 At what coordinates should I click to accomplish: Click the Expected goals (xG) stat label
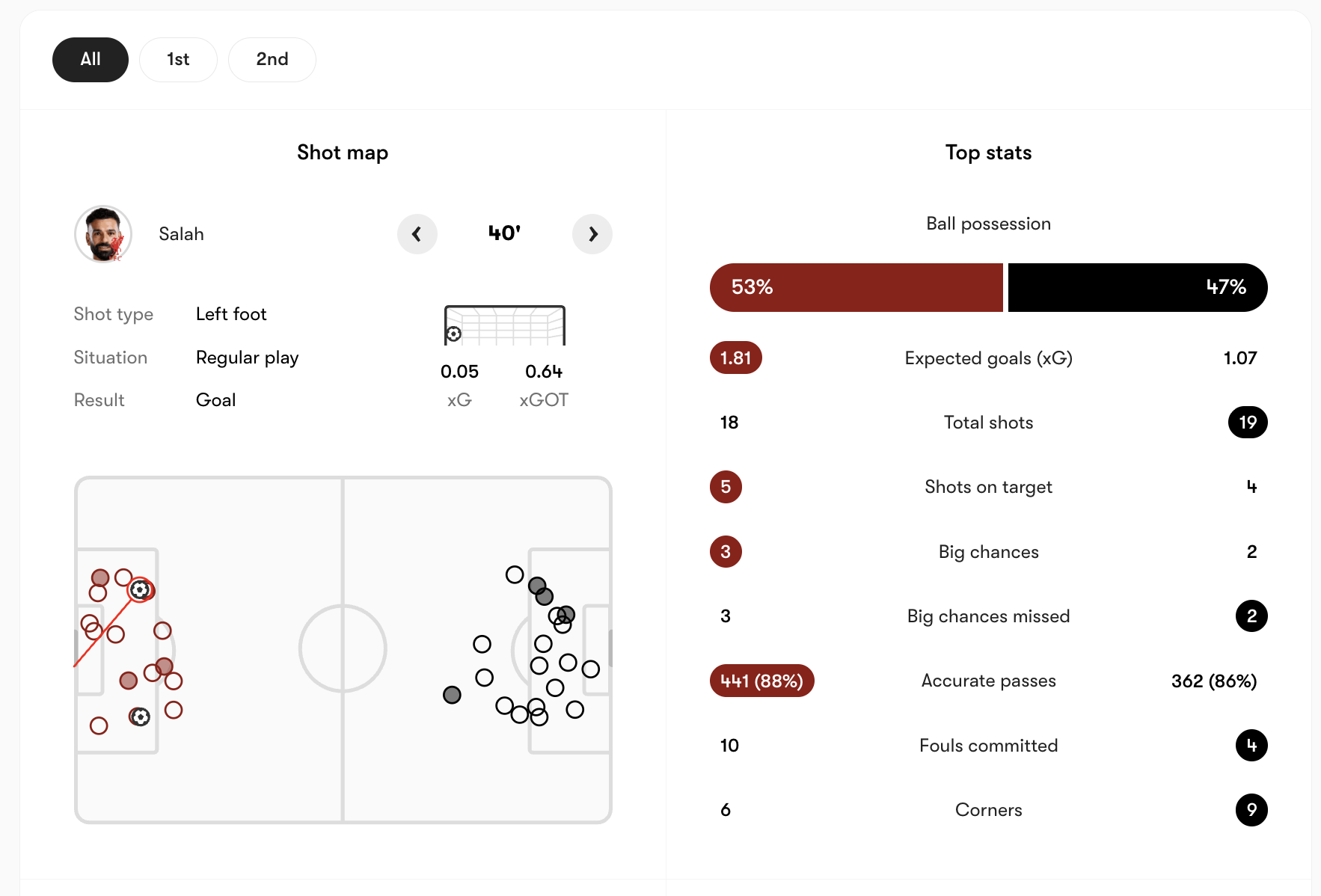click(x=988, y=358)
